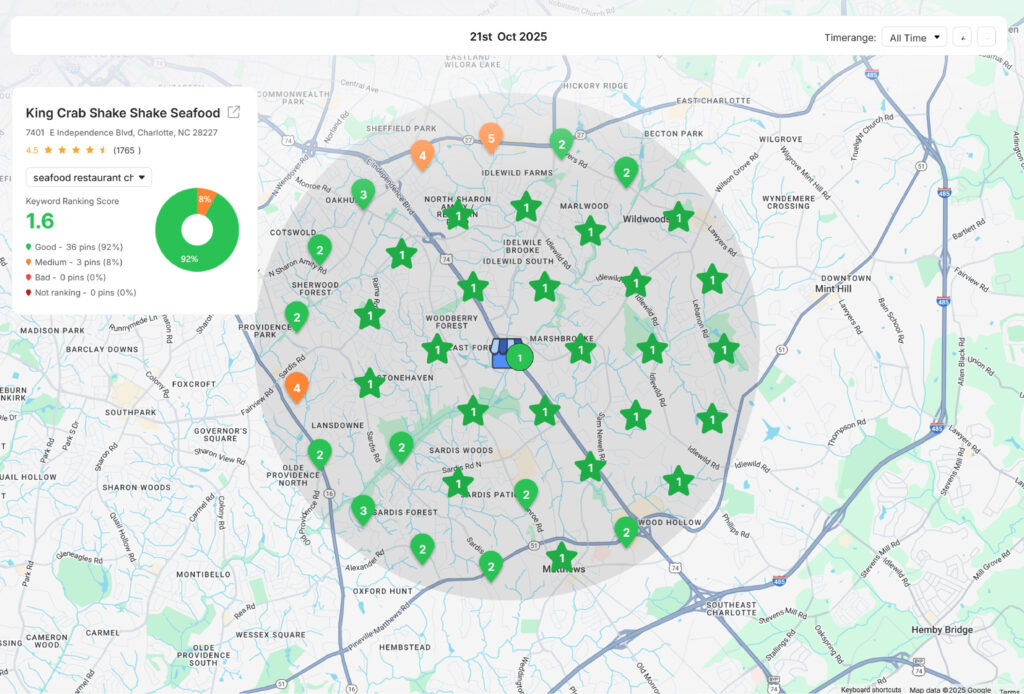
Task: Click green 2 pin beside Wood Hollow
Action: click(626, 532)
